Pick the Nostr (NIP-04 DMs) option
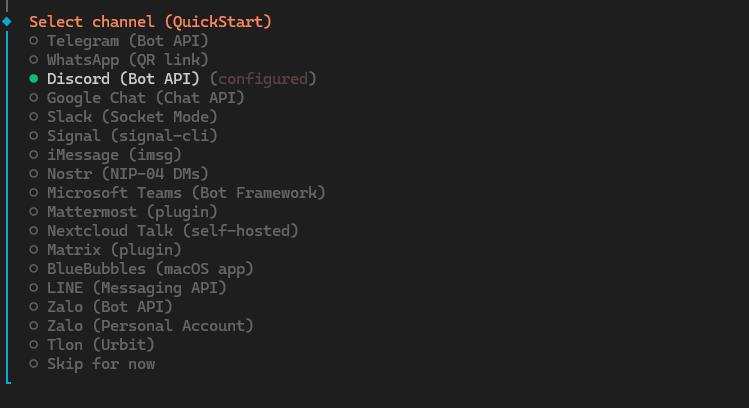This screenshot has width=749, height=408. click(127, 174)
